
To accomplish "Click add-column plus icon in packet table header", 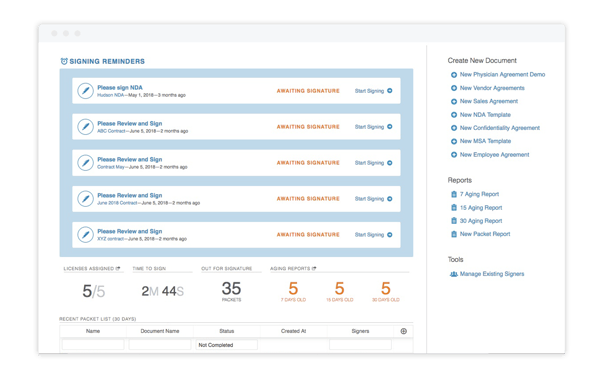I will click(x=403, y=331).
